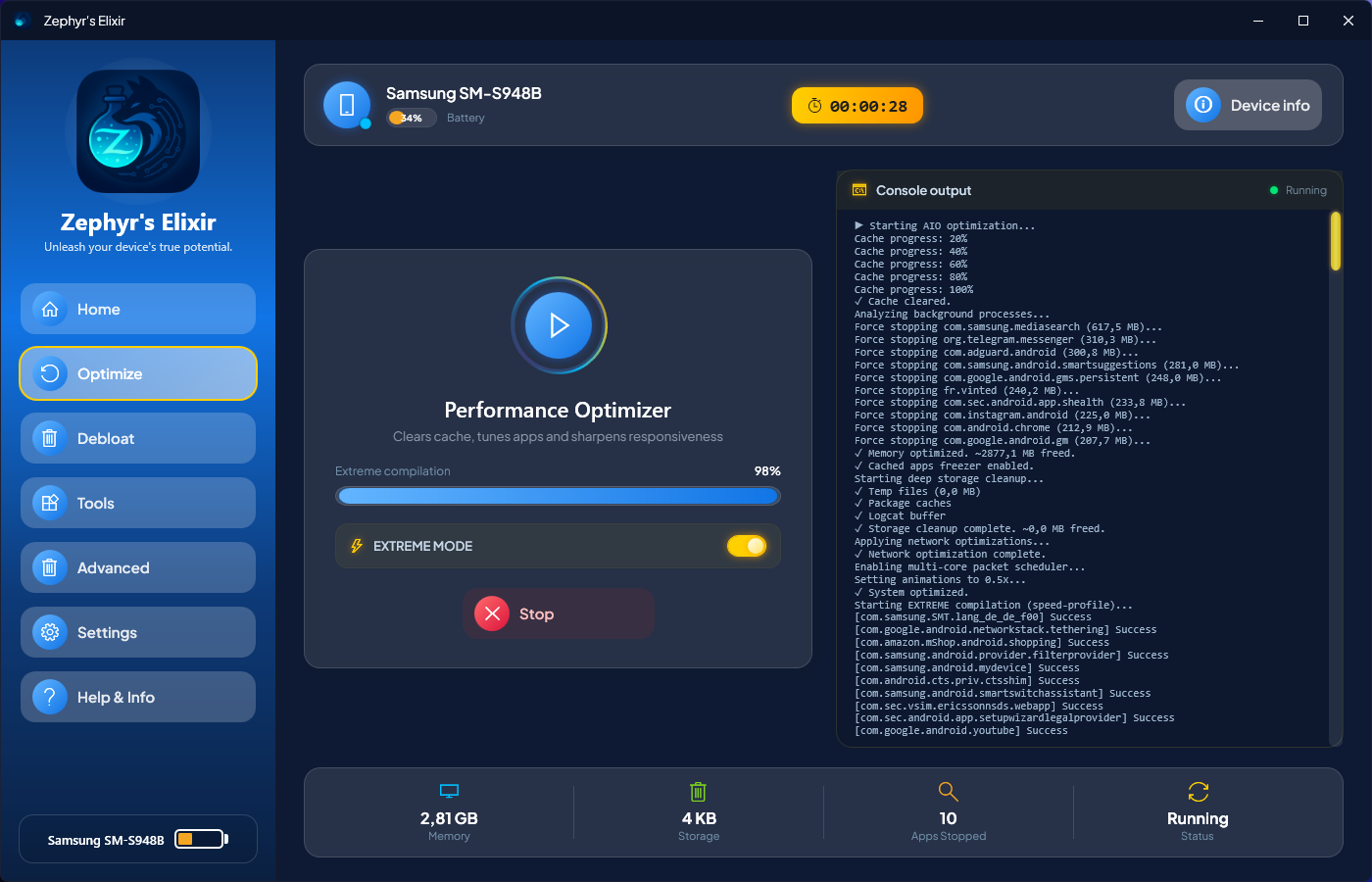Click the 98% progress value
This screenshot has height=882, width=1372.
tap(767, 471)
